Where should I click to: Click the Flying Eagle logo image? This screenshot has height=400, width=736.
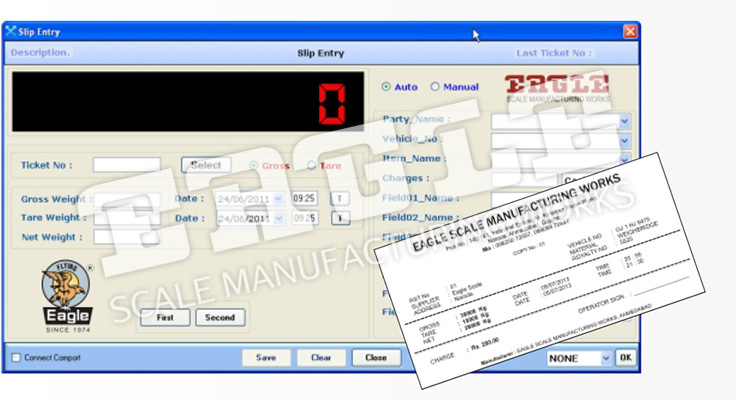point(66,296)
